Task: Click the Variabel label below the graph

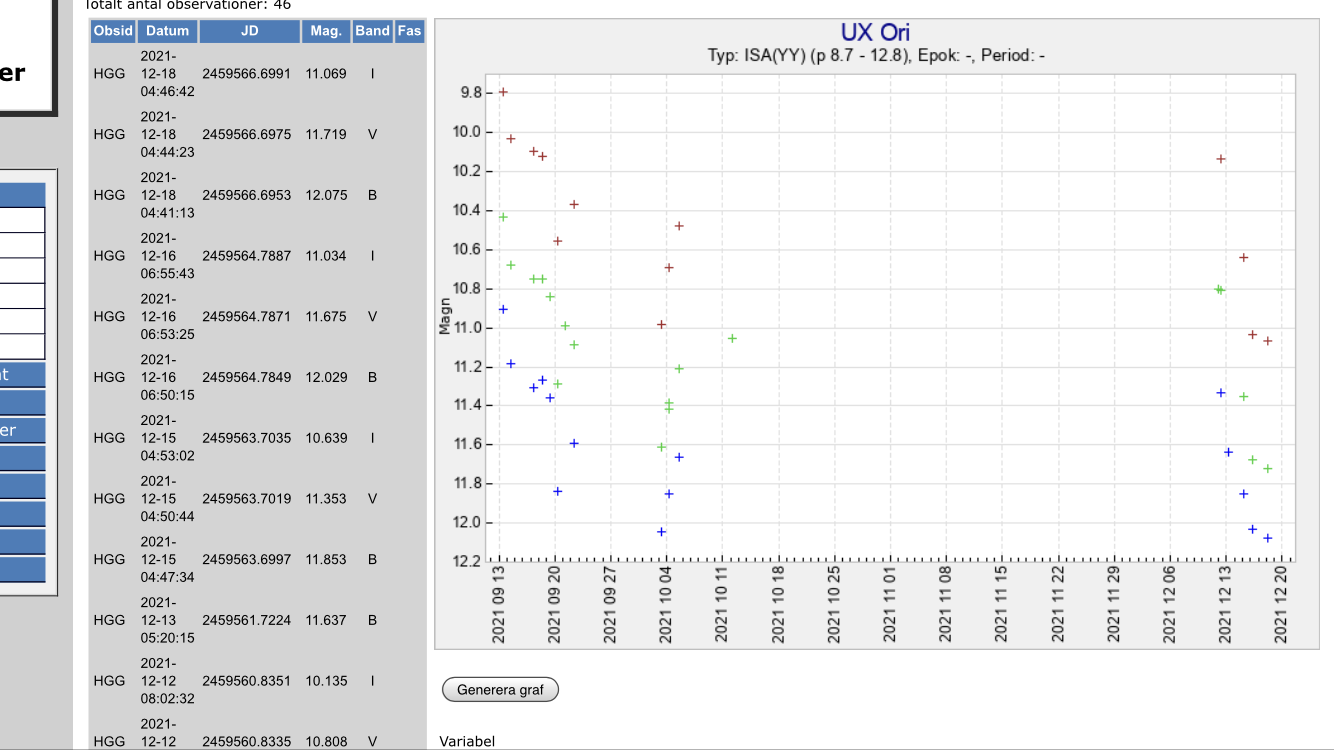Action: coord(467,741)
